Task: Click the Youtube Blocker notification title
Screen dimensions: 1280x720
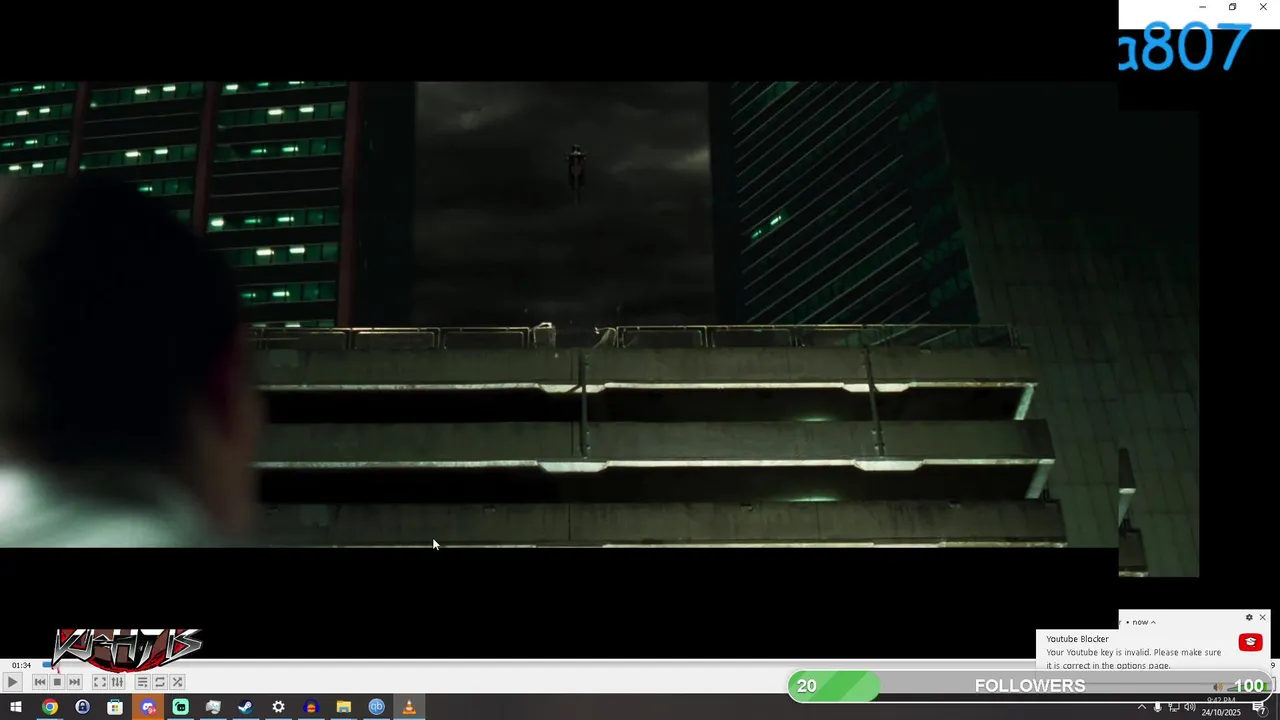Action: coord(1078,639)
